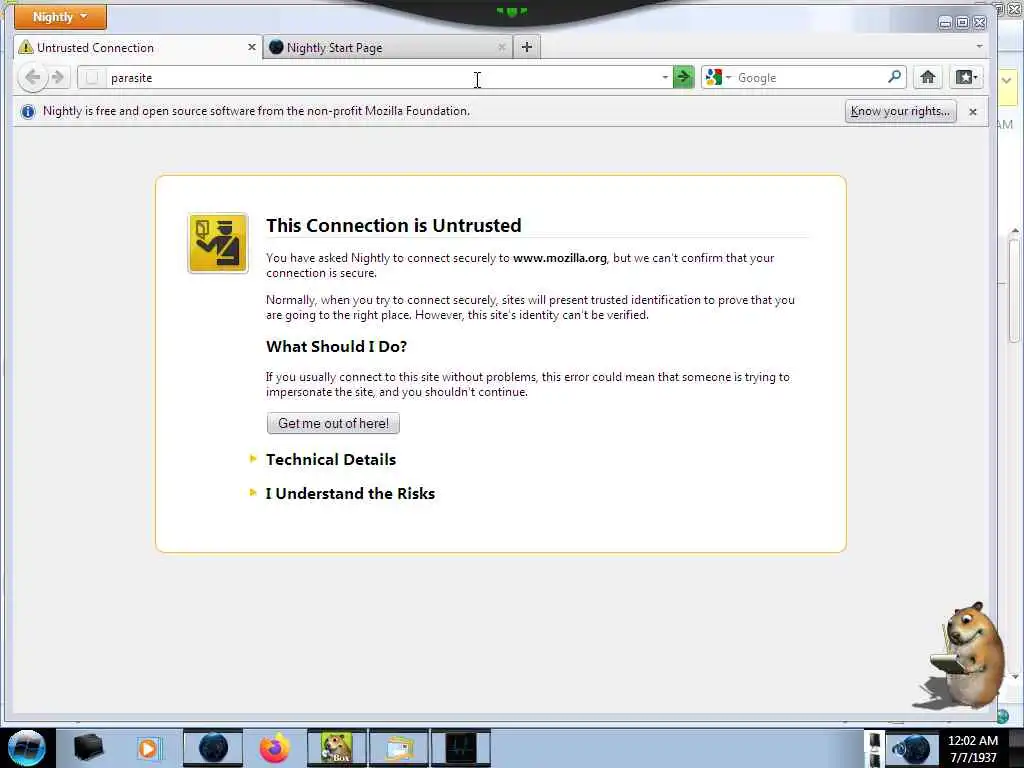The width and height of the screenshot is (1024, 768).
Task: Open the Windows Start button
Action: tap(27, 748)
